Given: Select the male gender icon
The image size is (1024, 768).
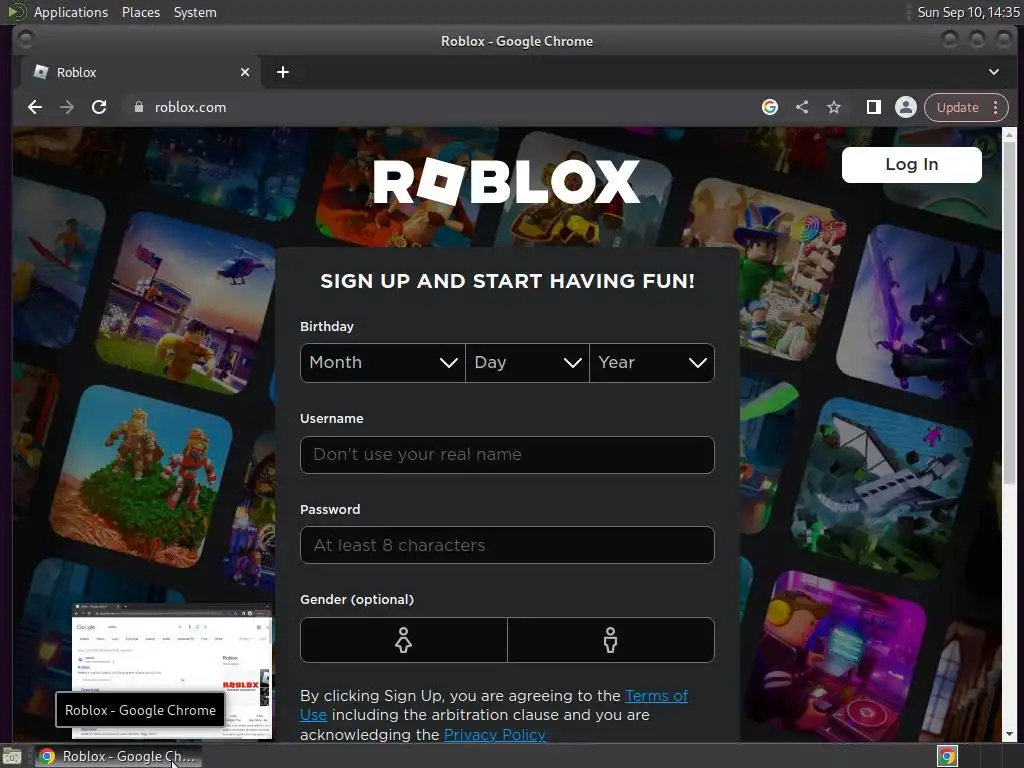Looking at the screenshot, I should pos(611,640).
